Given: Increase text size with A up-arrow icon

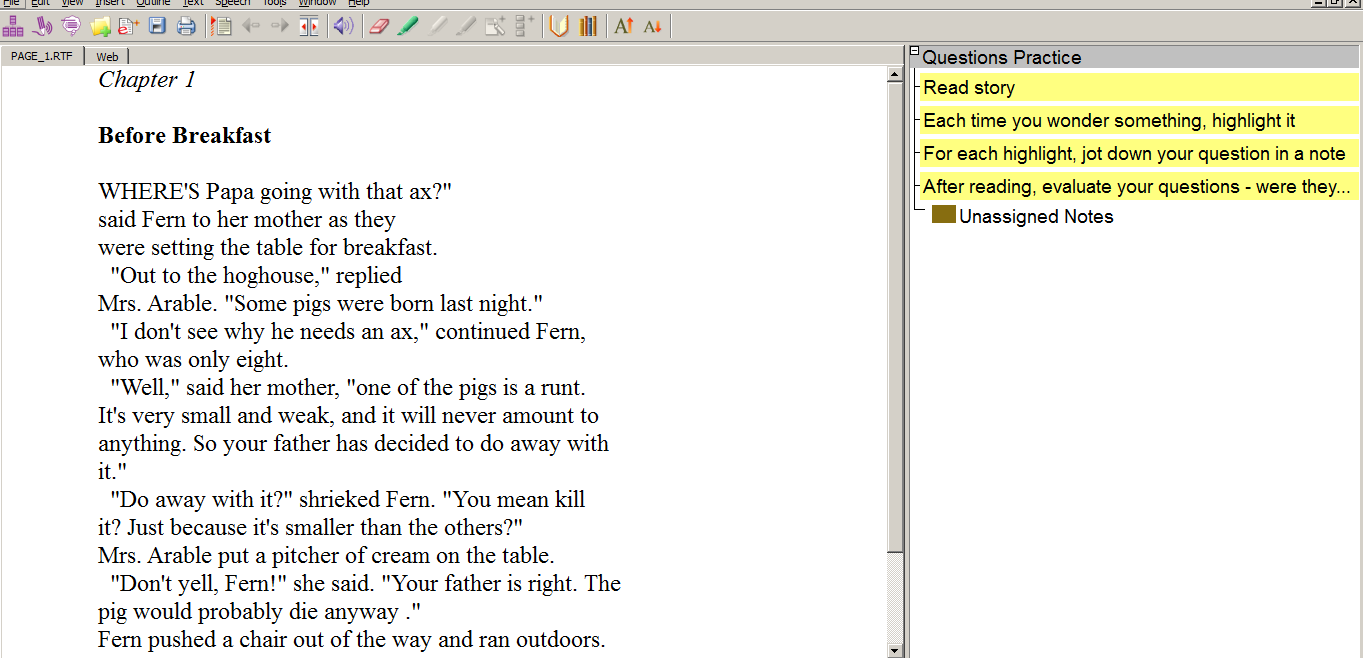Looking at the screenshot, I should [624, 26].
